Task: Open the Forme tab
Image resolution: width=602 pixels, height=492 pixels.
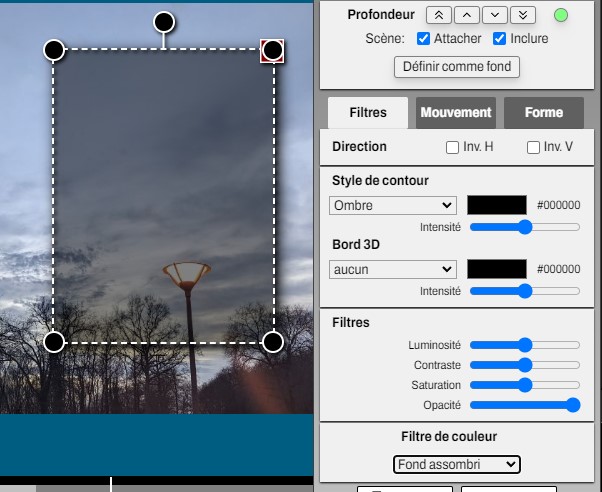Action: coord(543,113)
